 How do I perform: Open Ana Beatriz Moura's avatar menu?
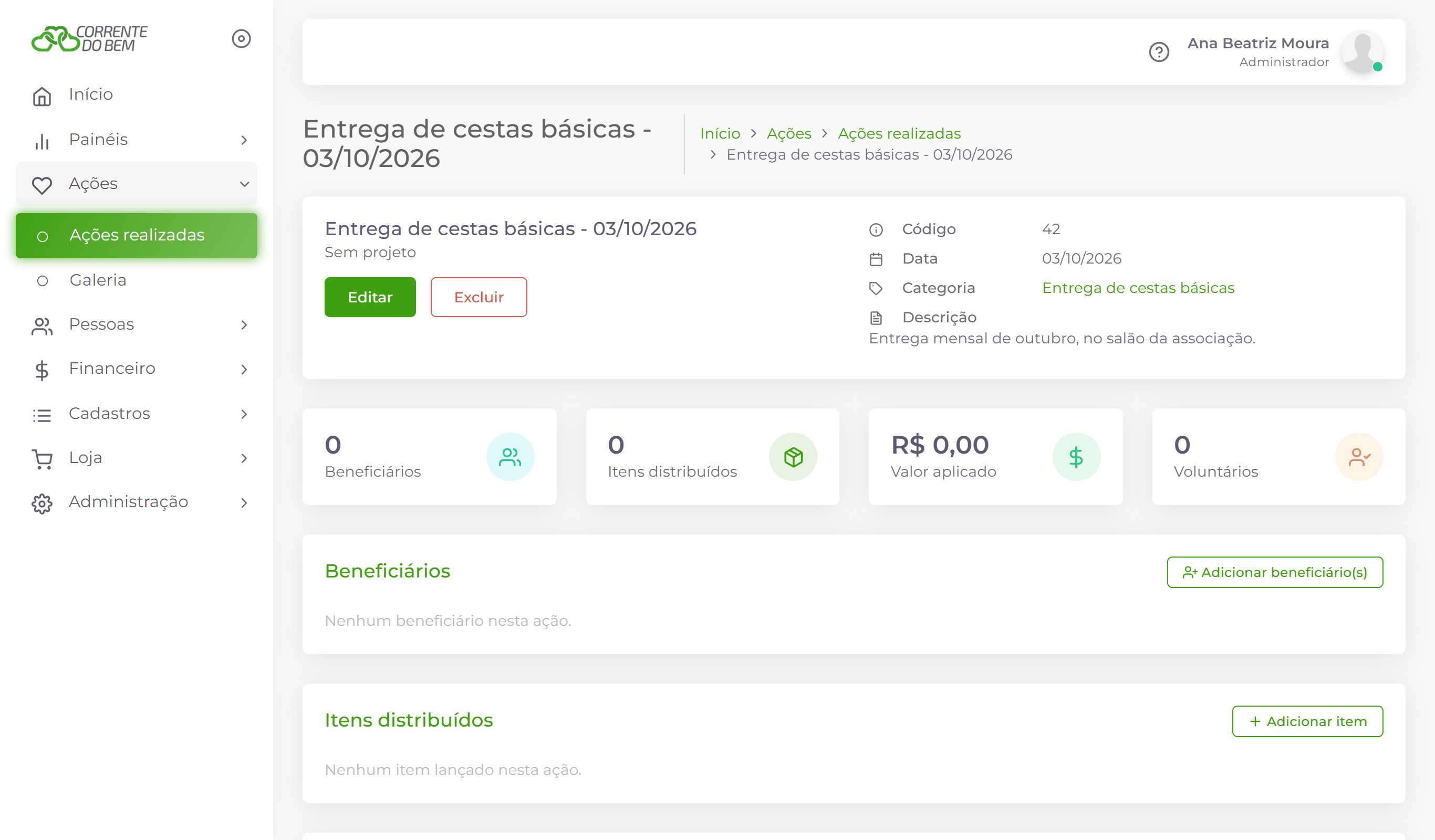pyautogui.click(x=1363, y=52)
